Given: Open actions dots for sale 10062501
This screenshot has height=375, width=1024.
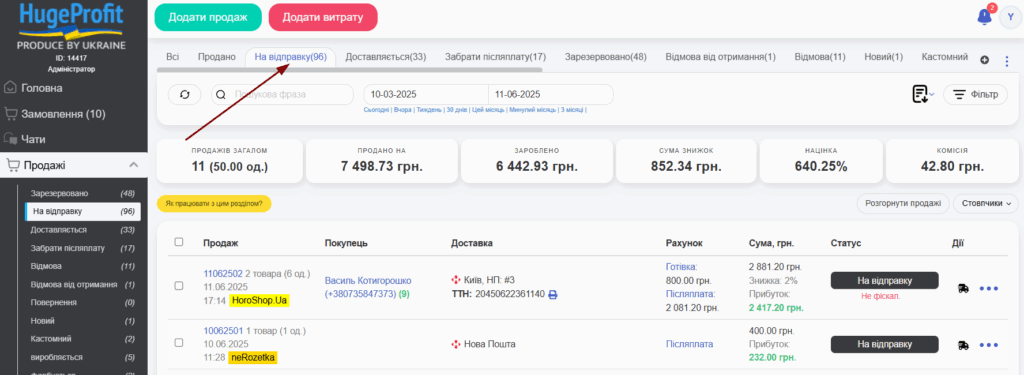Looking at the screenshot, I should click(989, 345).
